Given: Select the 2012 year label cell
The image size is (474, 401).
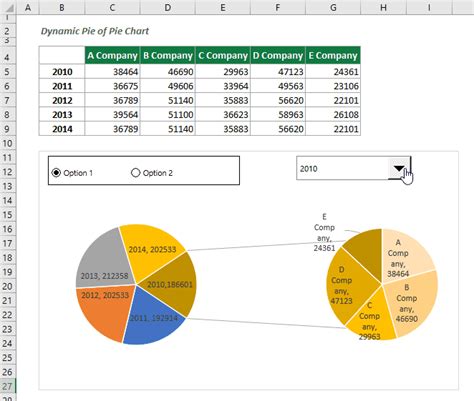Looking at the screenshot, I should coord(62,100).
